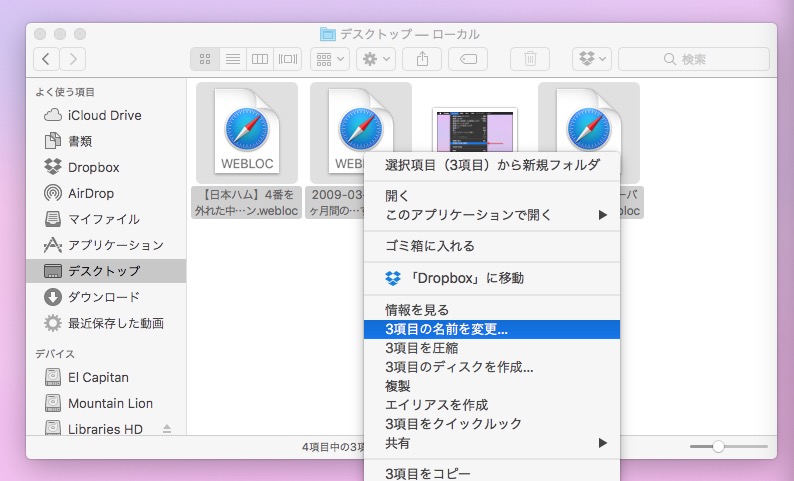
Task: Choose 3項目をクイックルック menu item
Action: tap(492, 424)
